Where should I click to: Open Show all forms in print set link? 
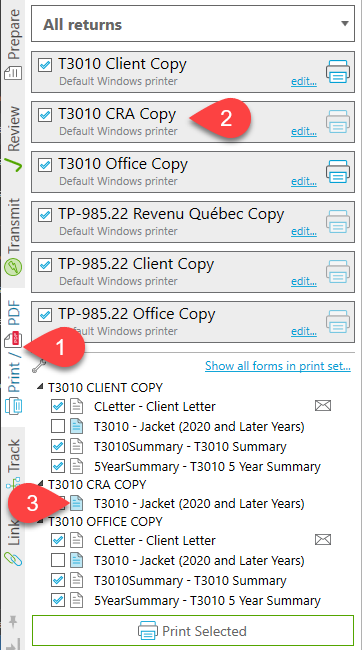(278, 366)
